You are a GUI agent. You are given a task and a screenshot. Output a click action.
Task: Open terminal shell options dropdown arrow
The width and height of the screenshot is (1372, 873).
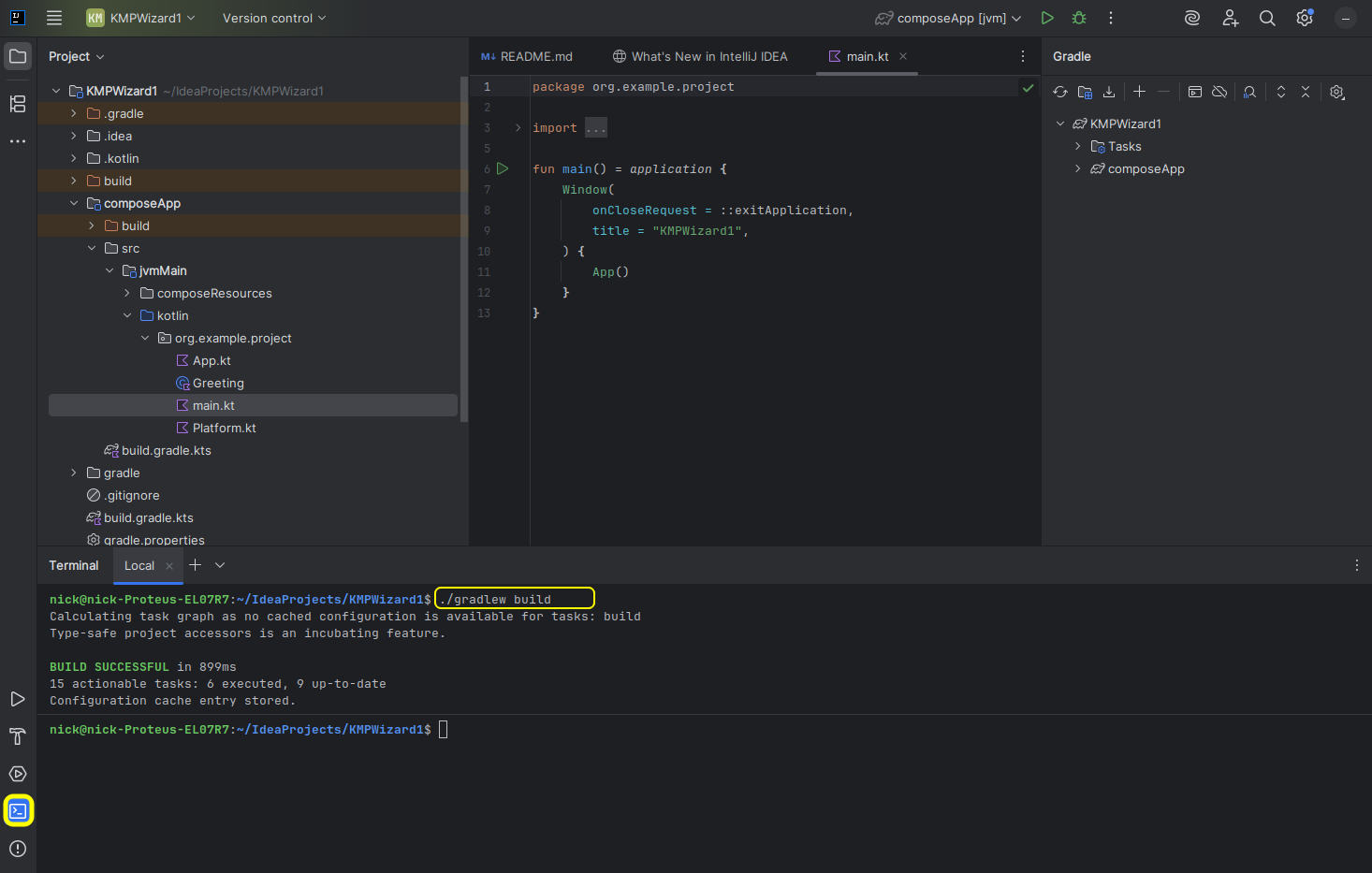[x=220, y=565]
